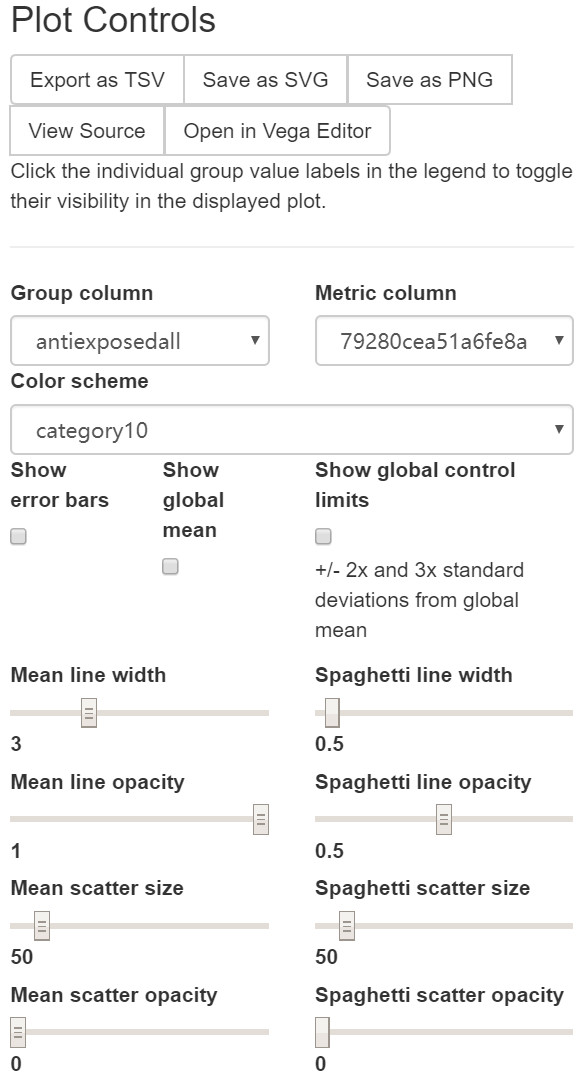Click the Spaghetti line opacity slider handle
578x1078 pixels.
click(444, 819)
